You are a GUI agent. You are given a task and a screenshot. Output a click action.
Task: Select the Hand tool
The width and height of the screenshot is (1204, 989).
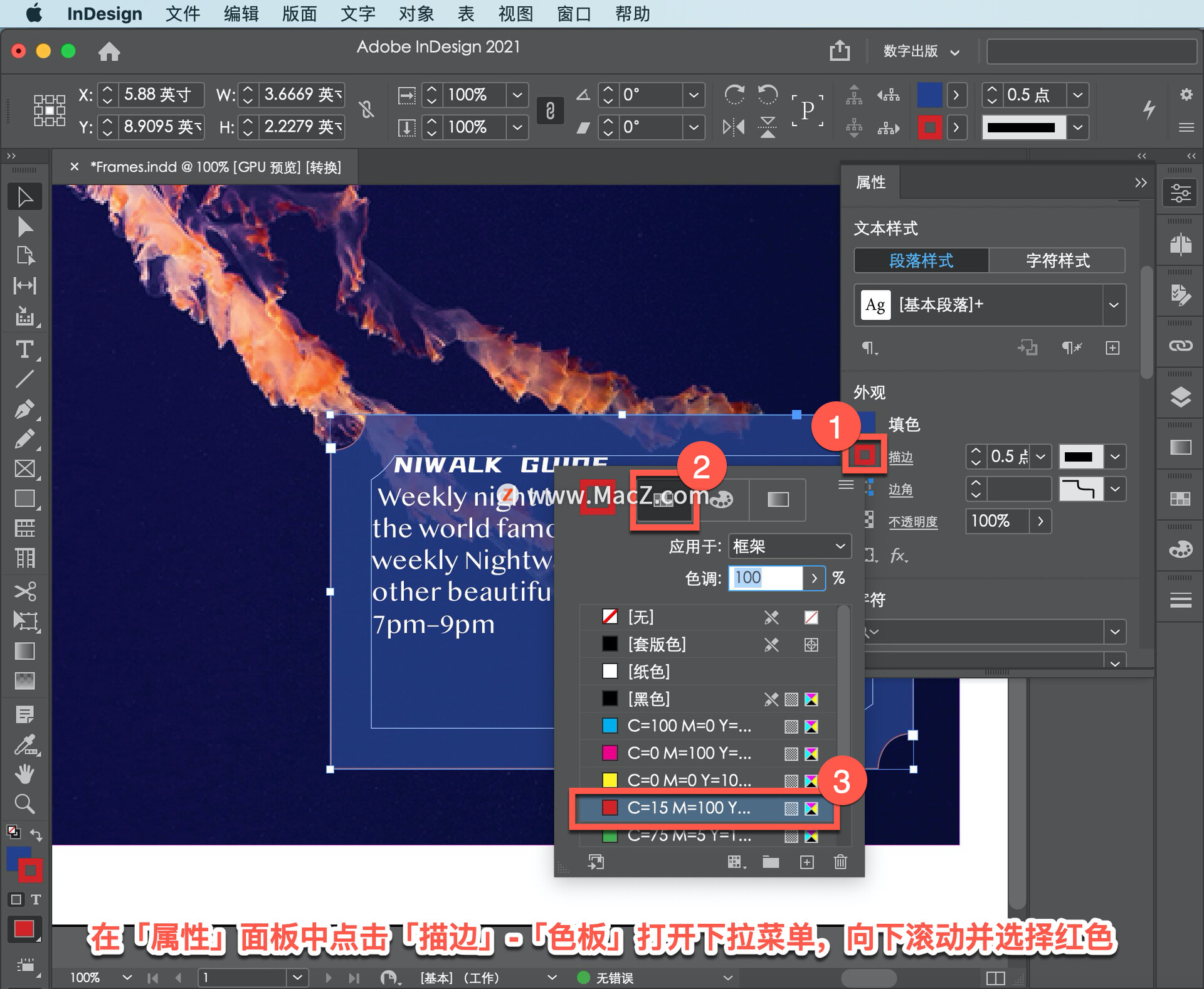pos(24,775)
